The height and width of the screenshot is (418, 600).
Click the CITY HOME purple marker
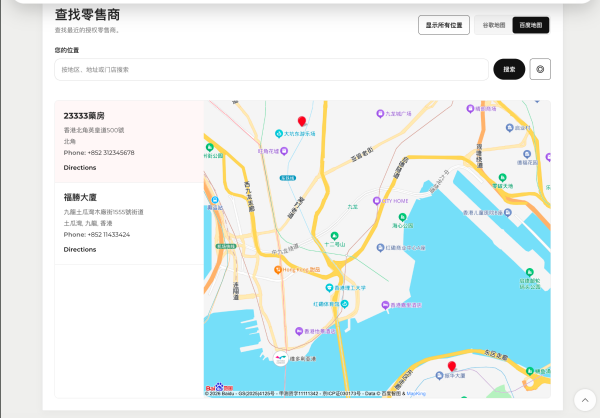(x=377, y=201)
